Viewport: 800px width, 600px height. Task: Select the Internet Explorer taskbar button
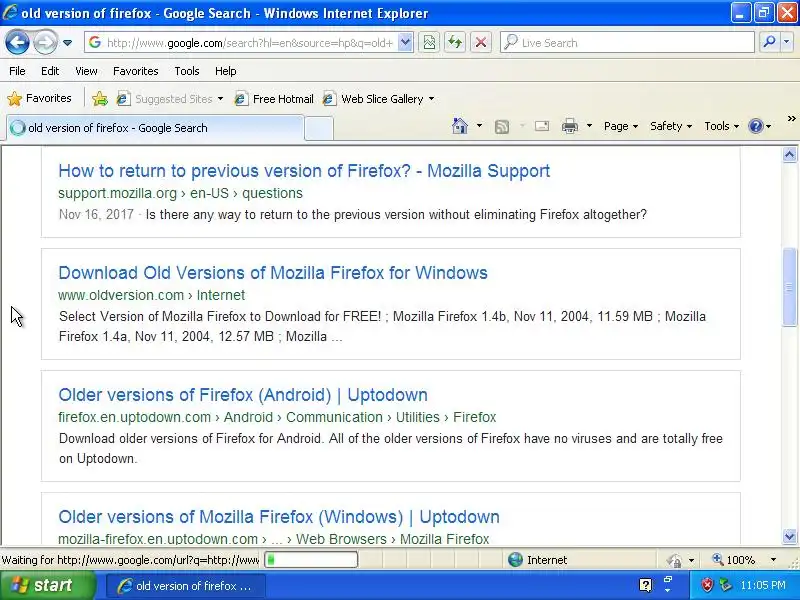pyautogui.click(x=186, y=586)
